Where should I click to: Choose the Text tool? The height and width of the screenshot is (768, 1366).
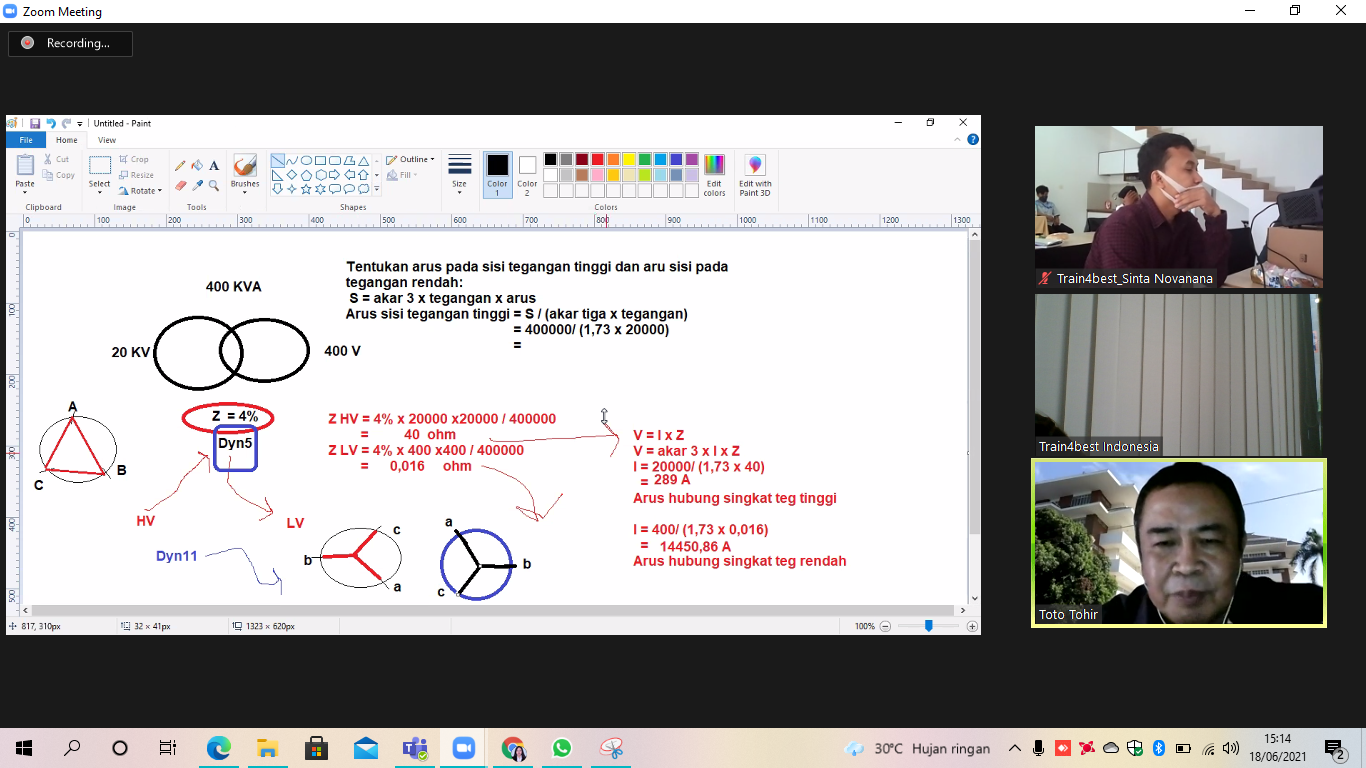[214, 165]
